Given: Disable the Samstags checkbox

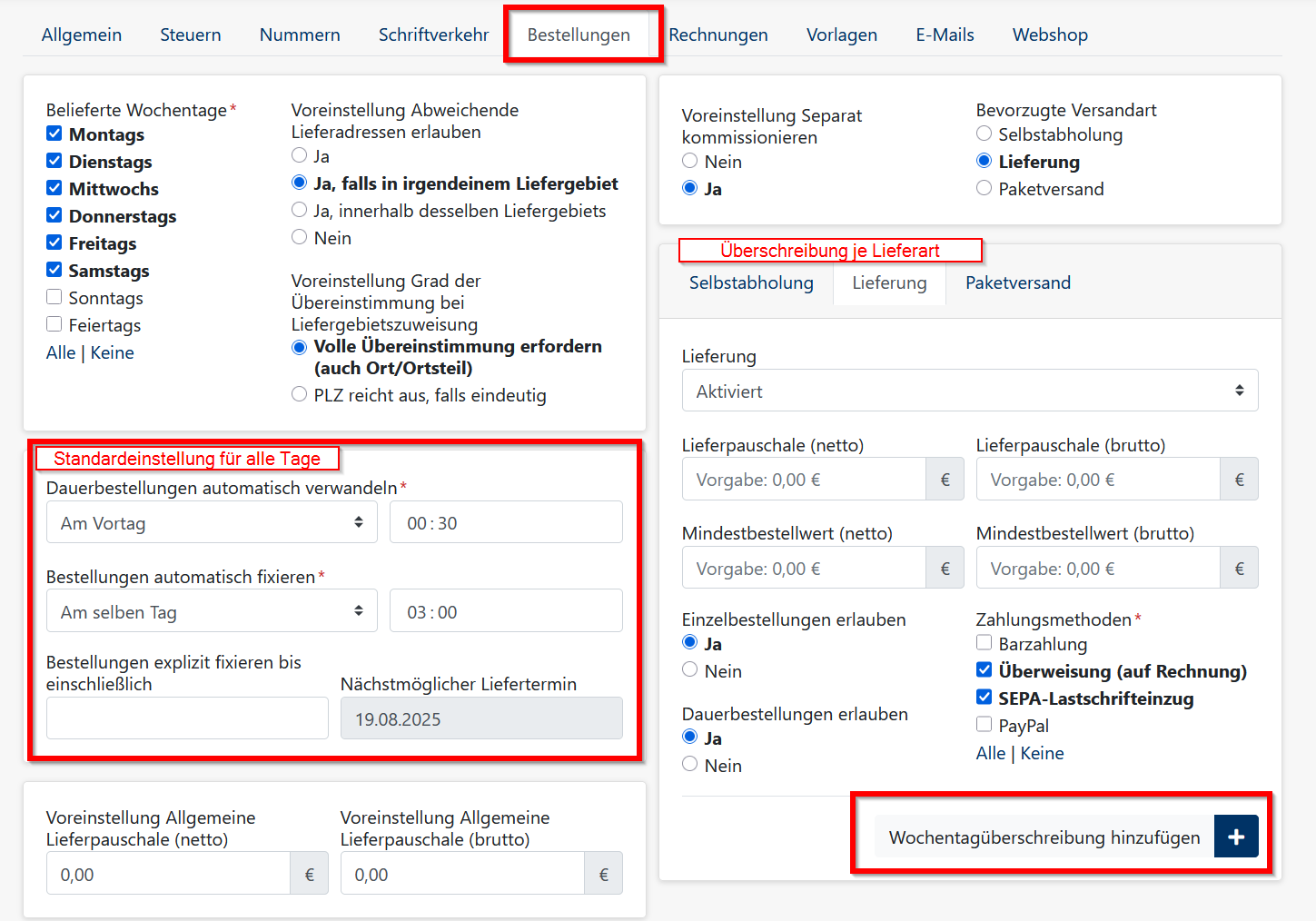Looking at the screenshot, I should [x=54, y=270].
